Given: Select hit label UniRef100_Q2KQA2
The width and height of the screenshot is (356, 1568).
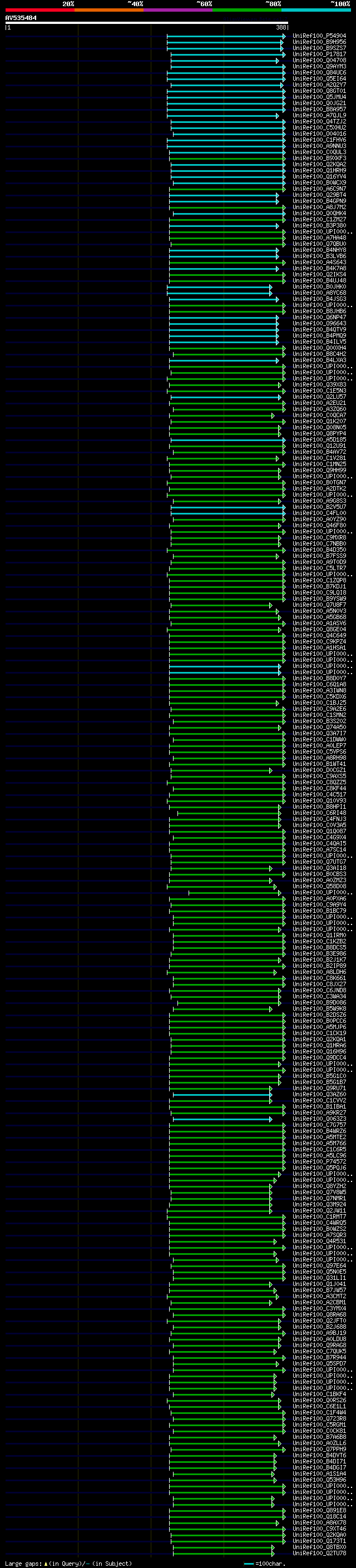Looking at the screenshot, I should (319, 164).
